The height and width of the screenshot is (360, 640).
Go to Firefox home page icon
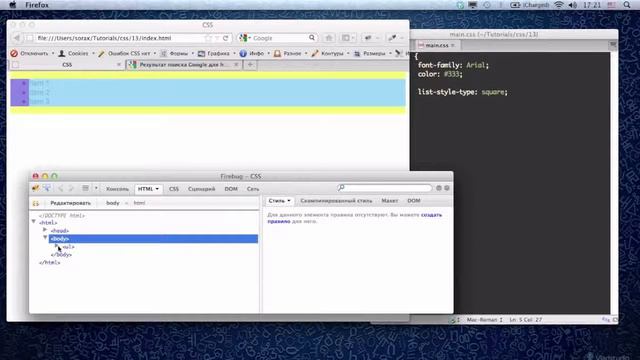329,38
